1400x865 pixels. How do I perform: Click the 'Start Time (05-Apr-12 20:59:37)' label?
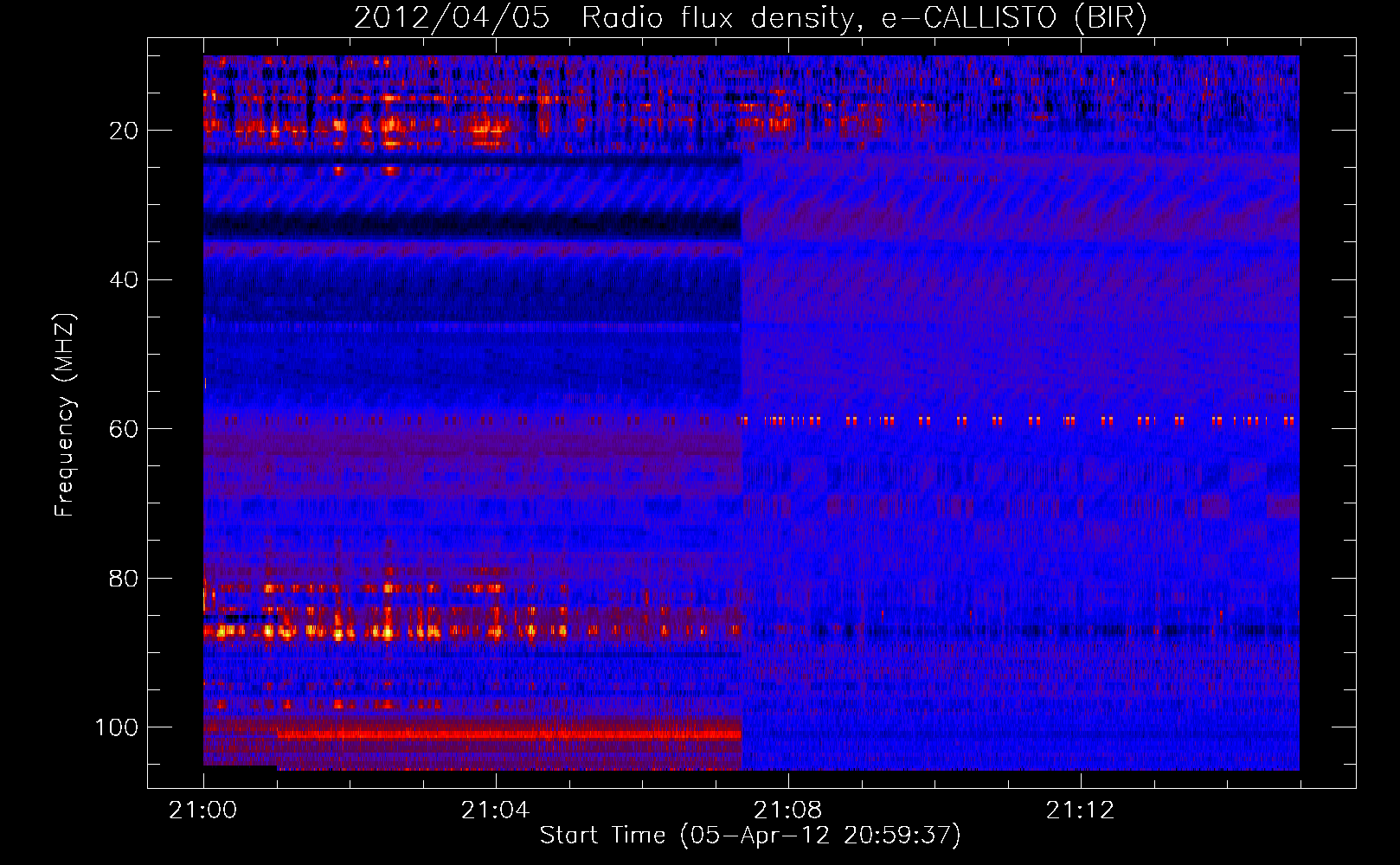[750, 836]
